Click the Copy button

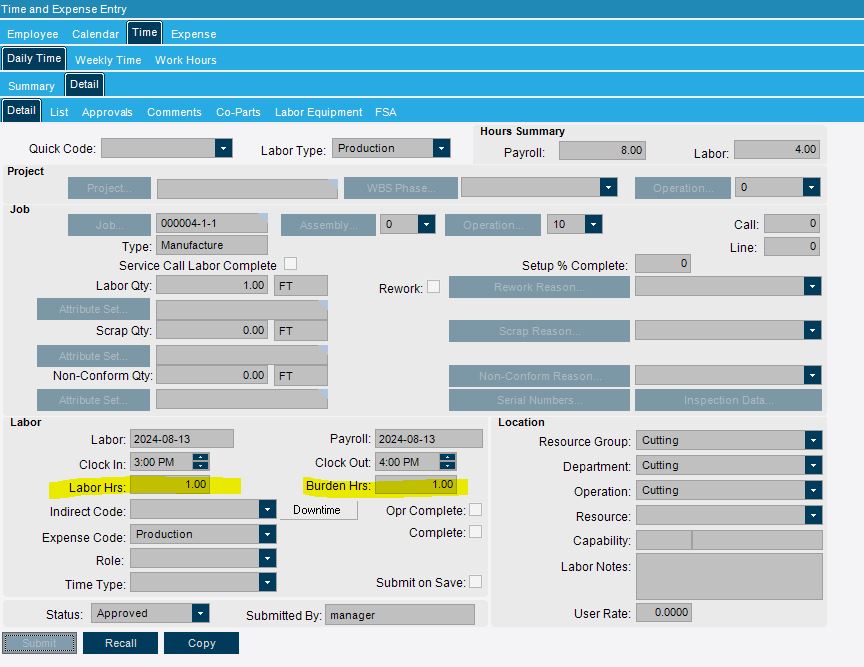202,643
